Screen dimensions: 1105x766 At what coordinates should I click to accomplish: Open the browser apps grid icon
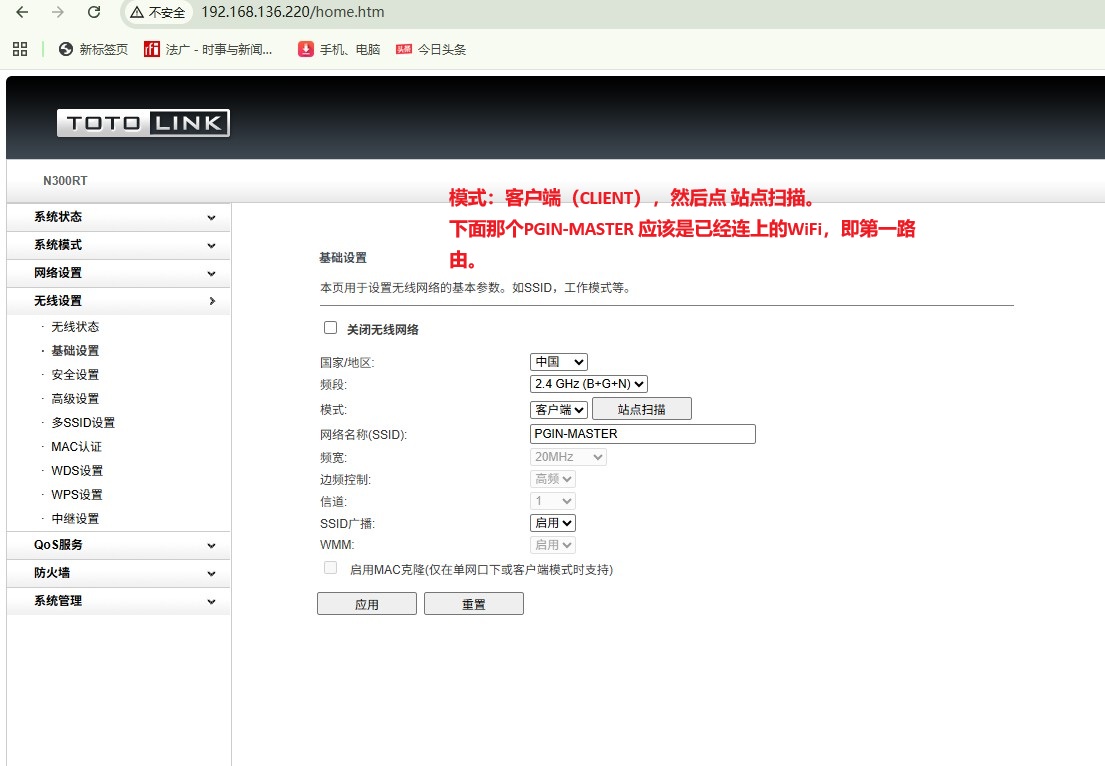click(20, 49)
